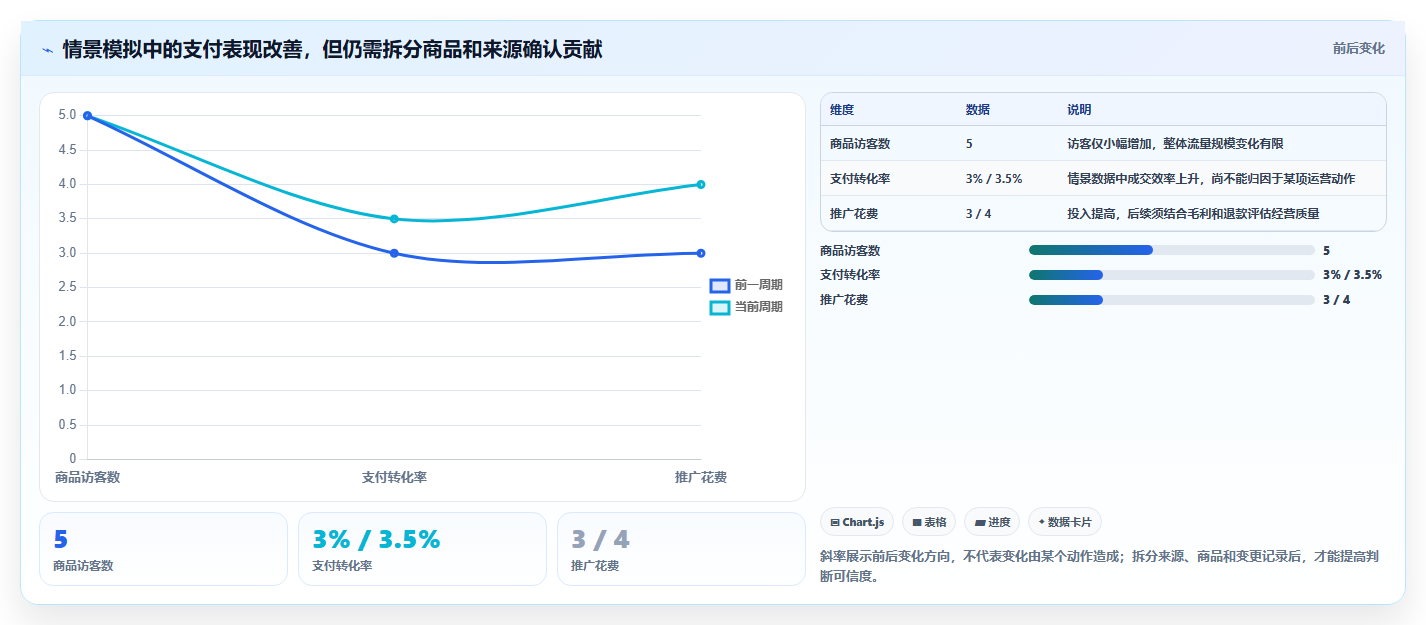
Task: Click the 数据卡片 tag chip
Action: point(1065,522)
